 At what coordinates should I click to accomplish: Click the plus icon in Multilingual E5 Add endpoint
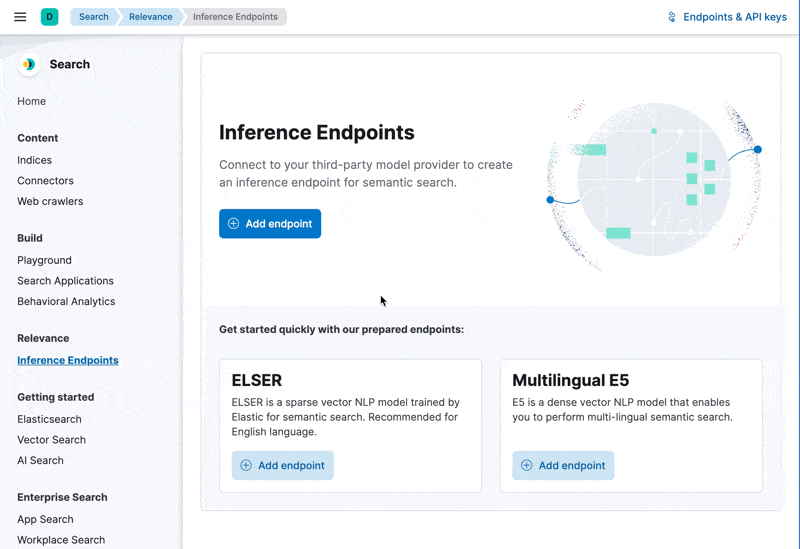[527, 466]
